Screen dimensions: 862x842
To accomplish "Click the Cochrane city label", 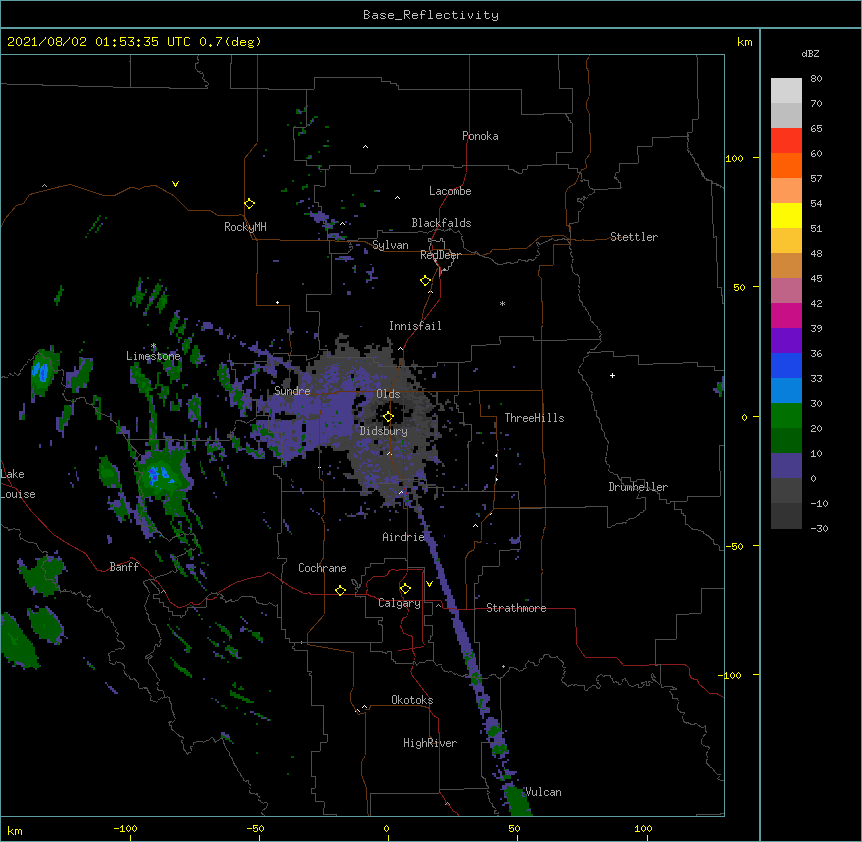I will click(x=322, y=568).
